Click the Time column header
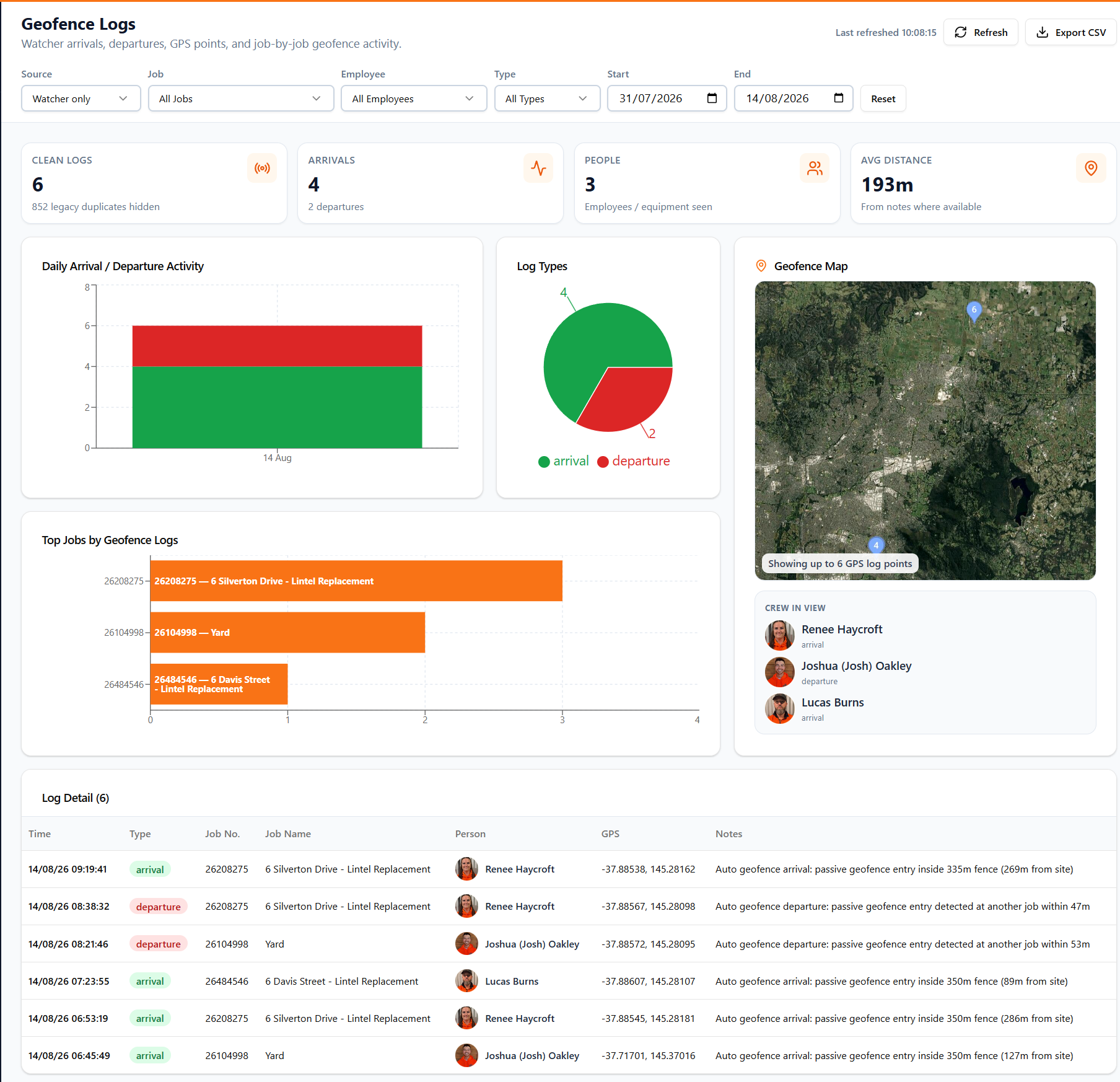Screen dimensions: 1120x1082 (x=40, y=833)
